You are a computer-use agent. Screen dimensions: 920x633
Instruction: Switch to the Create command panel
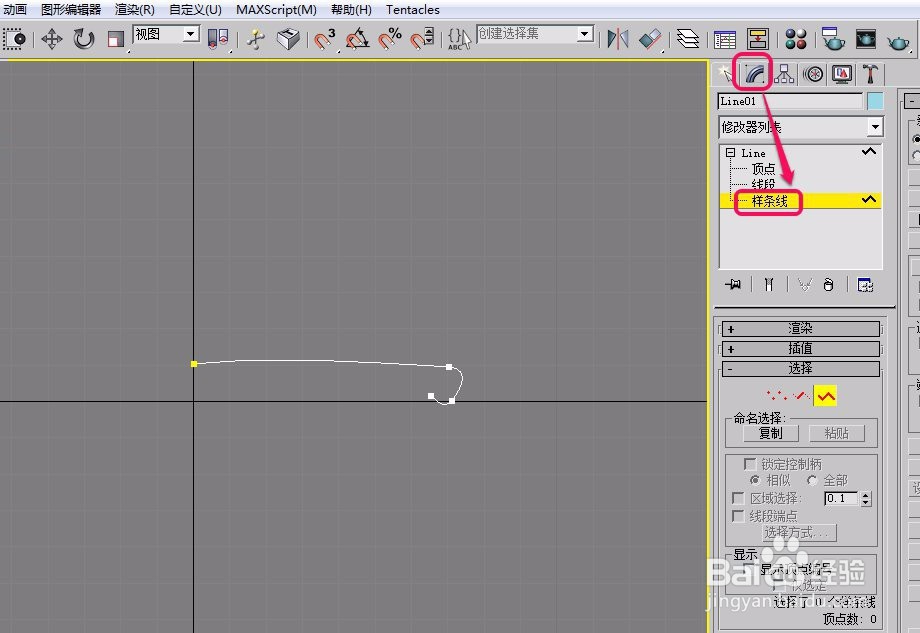click(x=726, y=74)
